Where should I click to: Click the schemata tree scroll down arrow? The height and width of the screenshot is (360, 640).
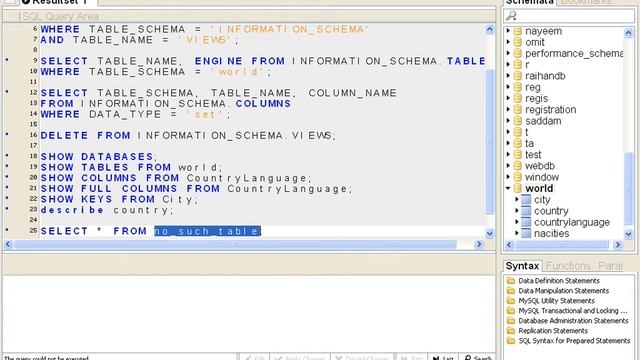pyautogui.click(x=629, y=234)
